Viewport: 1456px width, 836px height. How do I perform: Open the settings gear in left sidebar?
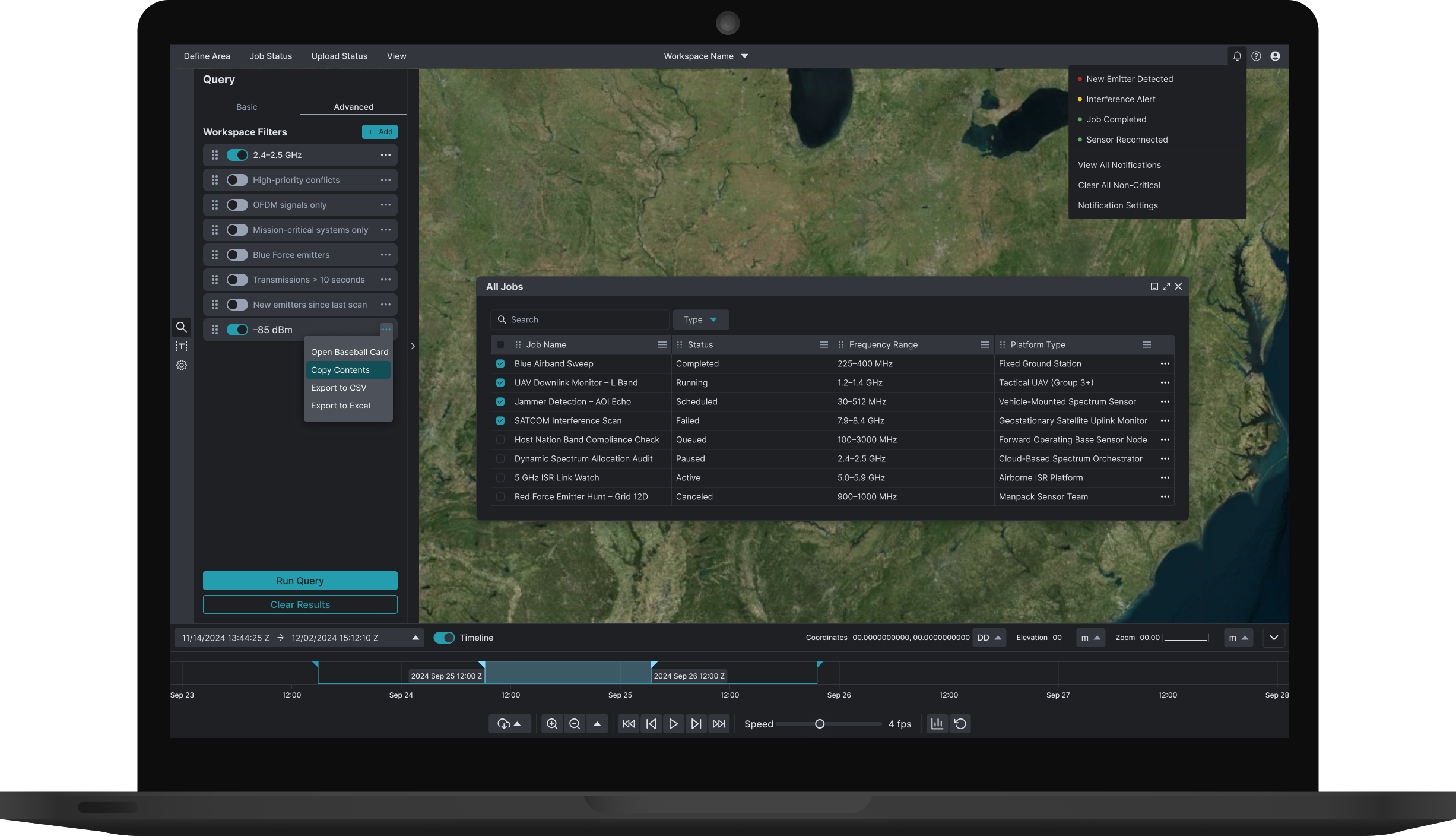182,366
